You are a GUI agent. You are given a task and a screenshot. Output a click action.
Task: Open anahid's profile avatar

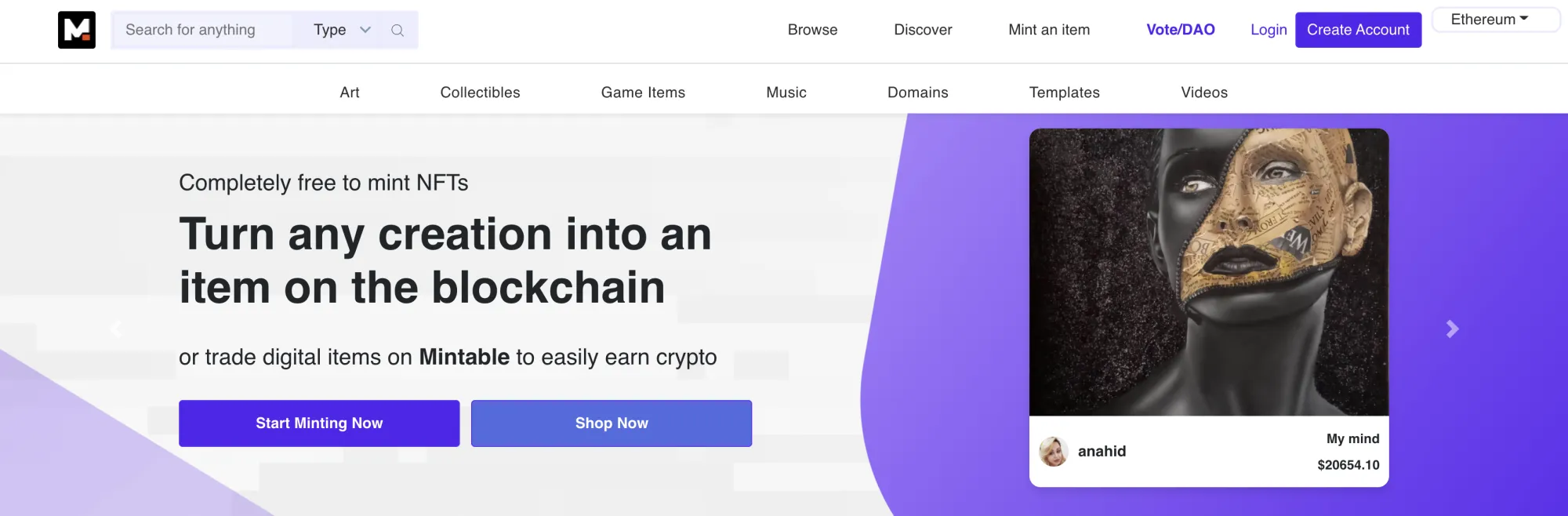click(x=1054, y=451)
